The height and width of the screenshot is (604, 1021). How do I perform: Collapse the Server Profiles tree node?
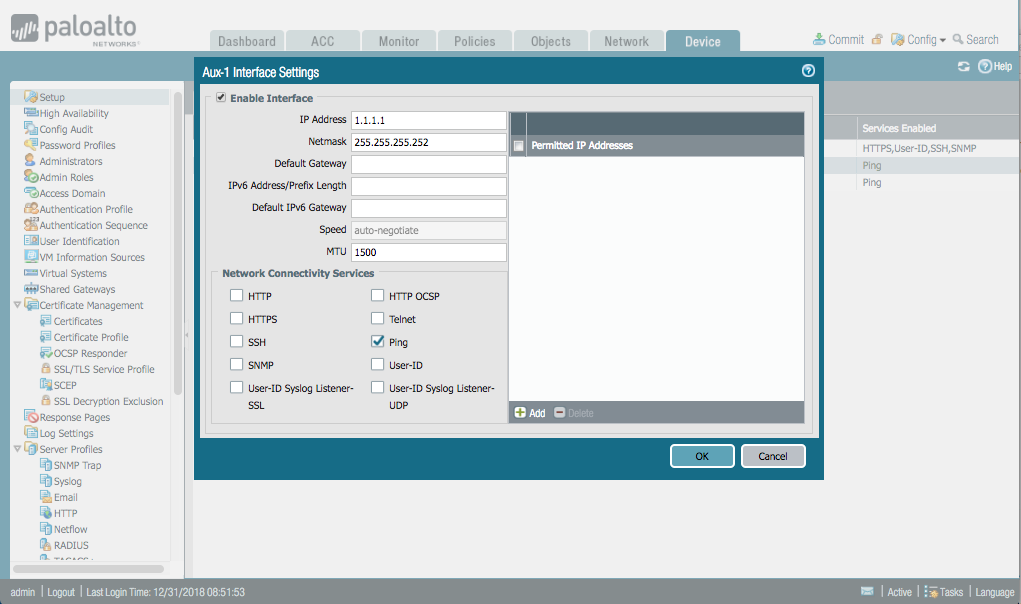pyautogui.click(x=18, y=448)
